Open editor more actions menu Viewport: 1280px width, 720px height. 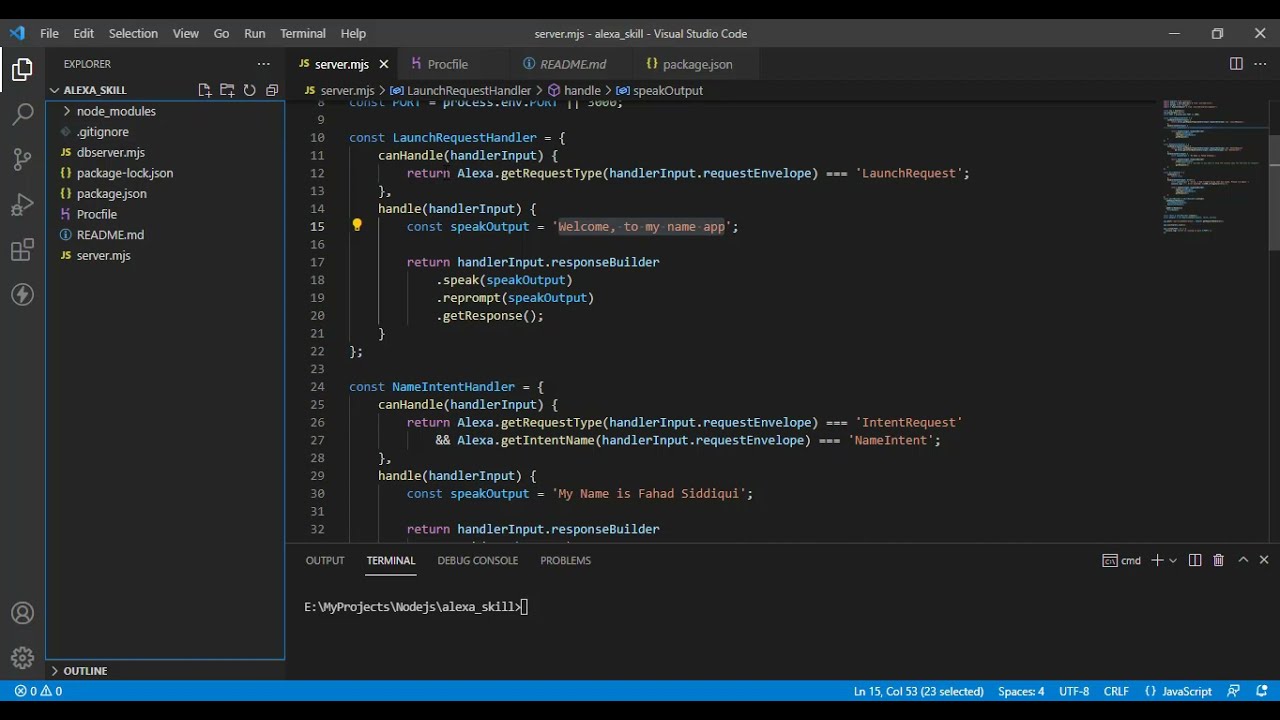tap(1260, 64)
